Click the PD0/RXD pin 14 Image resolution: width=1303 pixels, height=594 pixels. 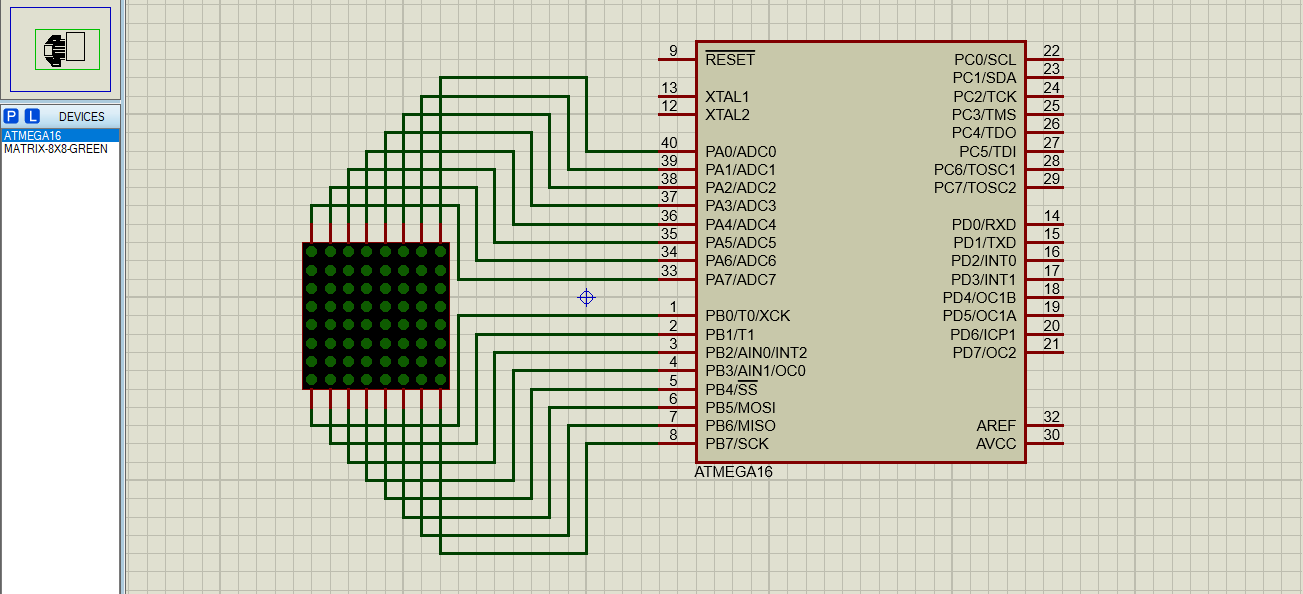1046,225
